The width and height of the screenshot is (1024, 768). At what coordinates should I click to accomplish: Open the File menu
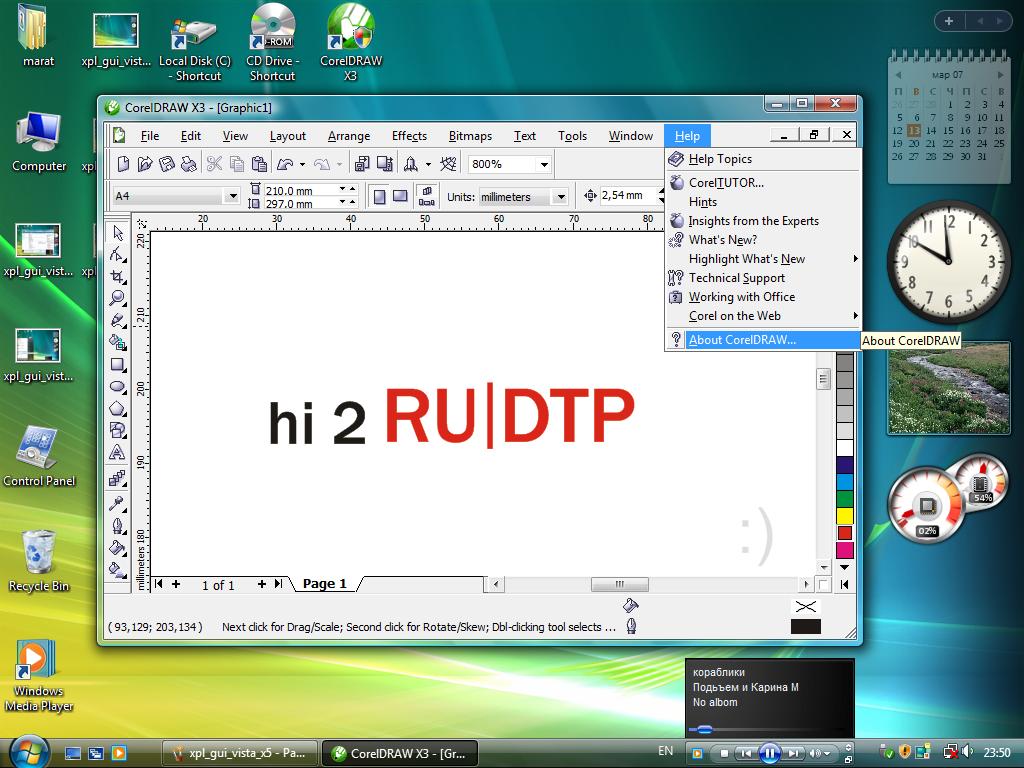[150, 136]
